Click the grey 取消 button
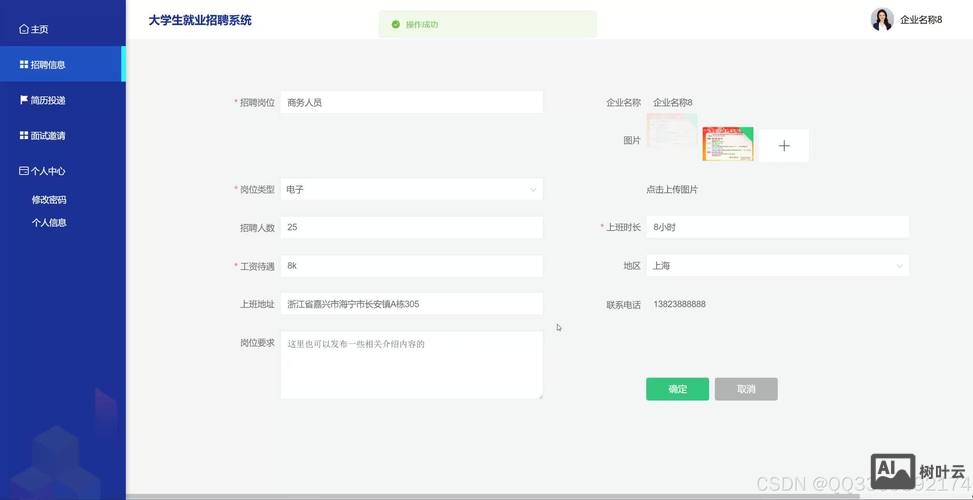The image size is (973, 500). pos(746,389)
